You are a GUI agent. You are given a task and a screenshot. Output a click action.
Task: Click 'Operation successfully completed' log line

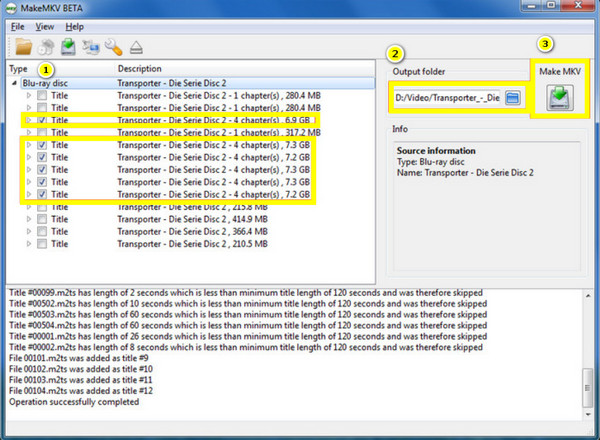pos(74,402)
